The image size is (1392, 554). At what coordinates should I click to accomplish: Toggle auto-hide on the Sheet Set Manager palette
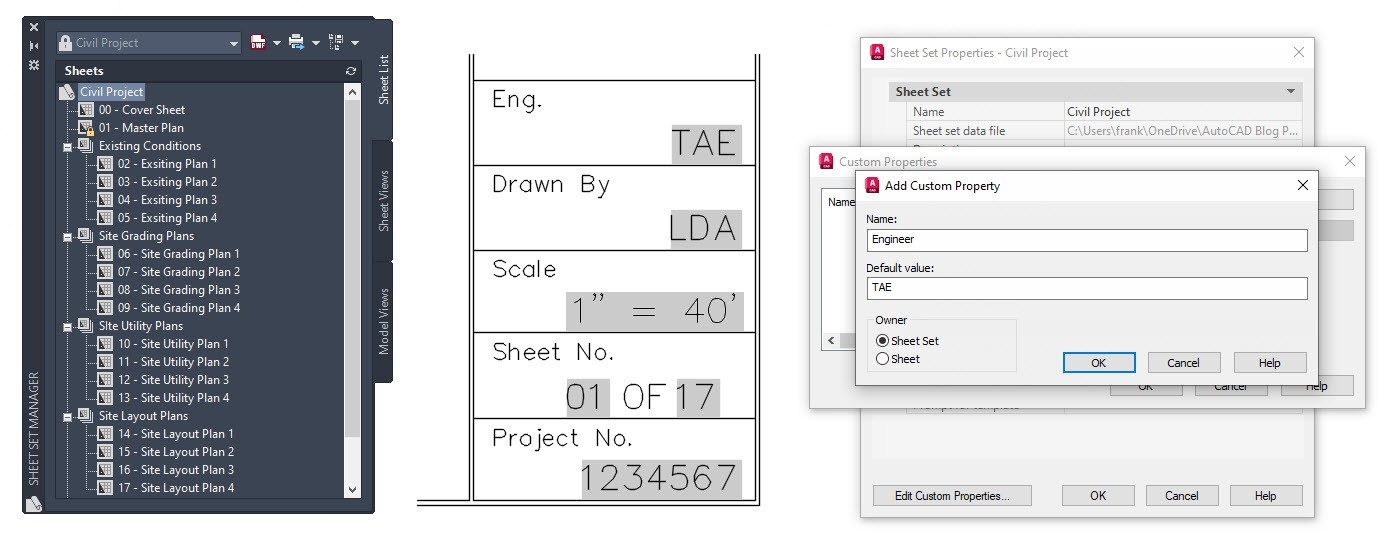pos(34,45)
